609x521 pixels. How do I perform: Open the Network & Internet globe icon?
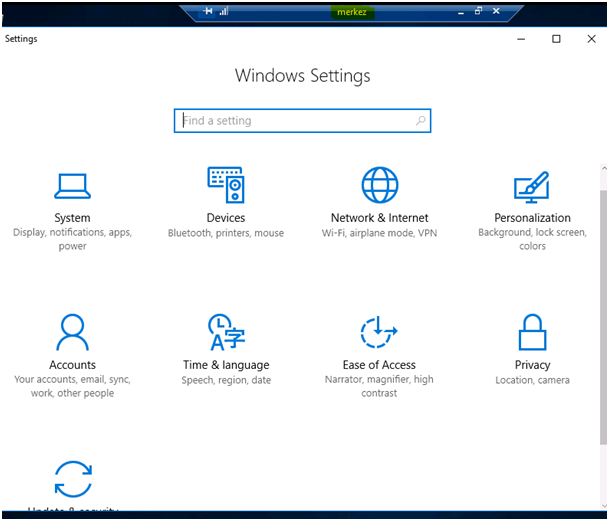pyautogui.click(x=379, y=185)
